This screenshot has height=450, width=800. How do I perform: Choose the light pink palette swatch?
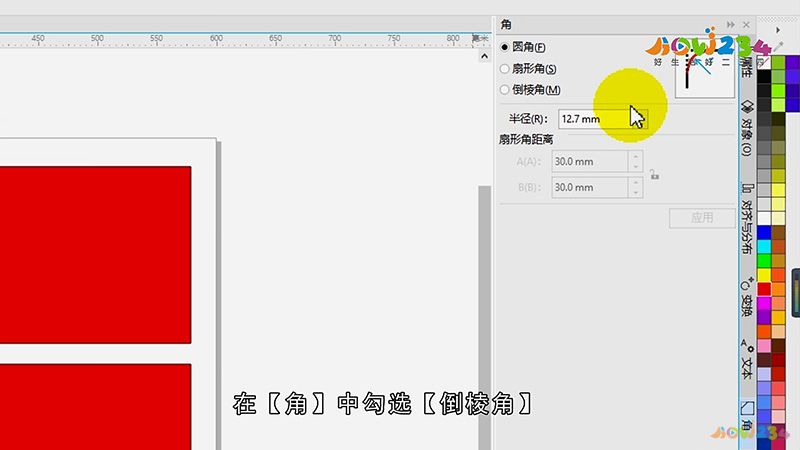764,345
